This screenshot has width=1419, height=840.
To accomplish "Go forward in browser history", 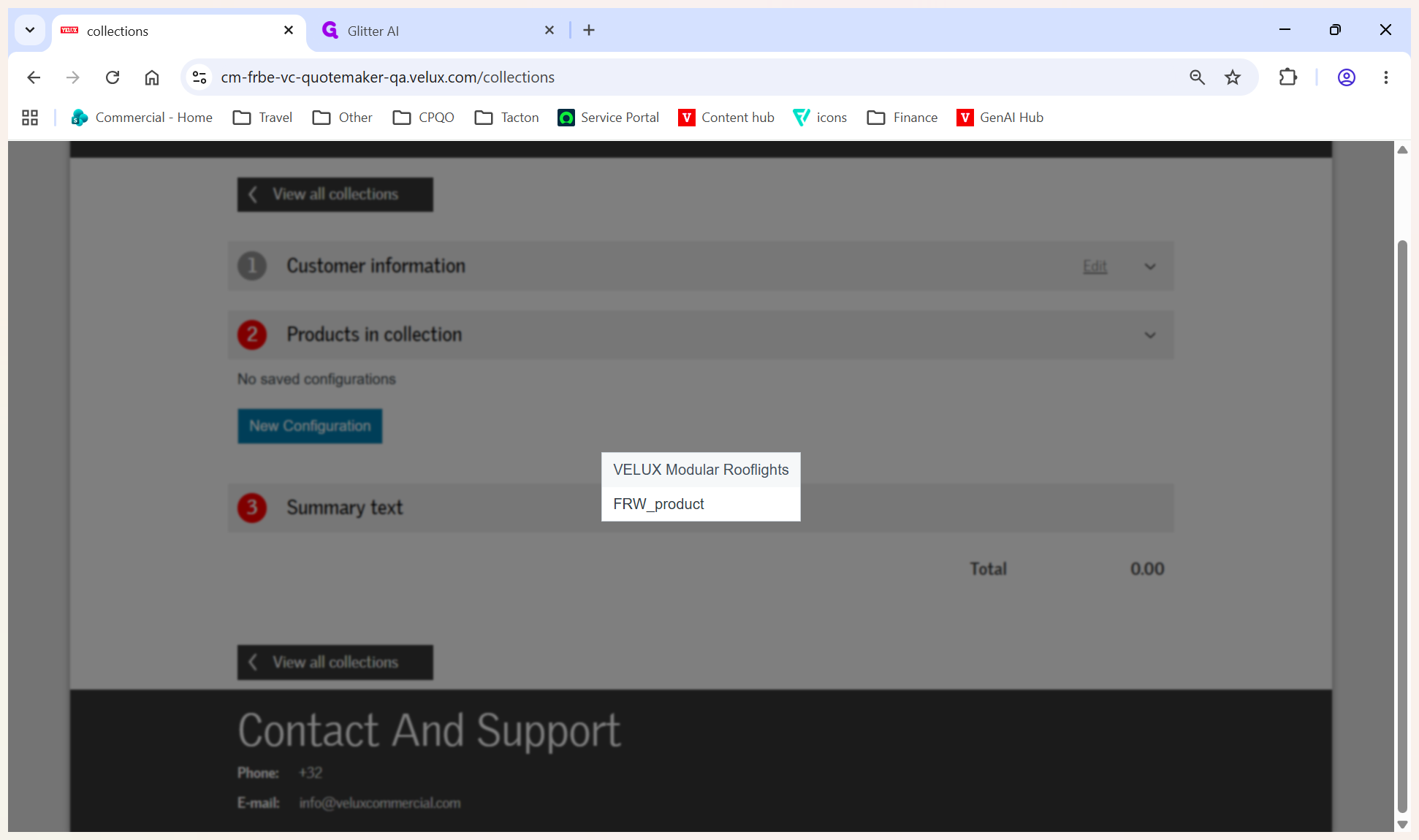I will coord(73,77).
